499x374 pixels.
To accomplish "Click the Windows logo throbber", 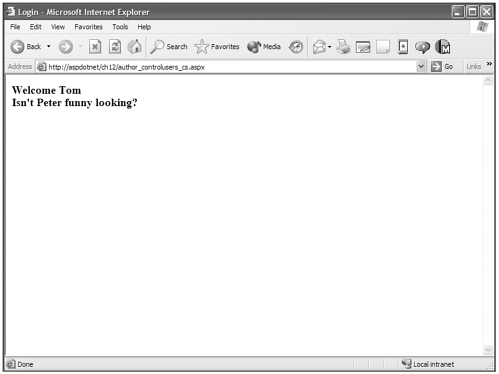I will [x=482, y=27].
